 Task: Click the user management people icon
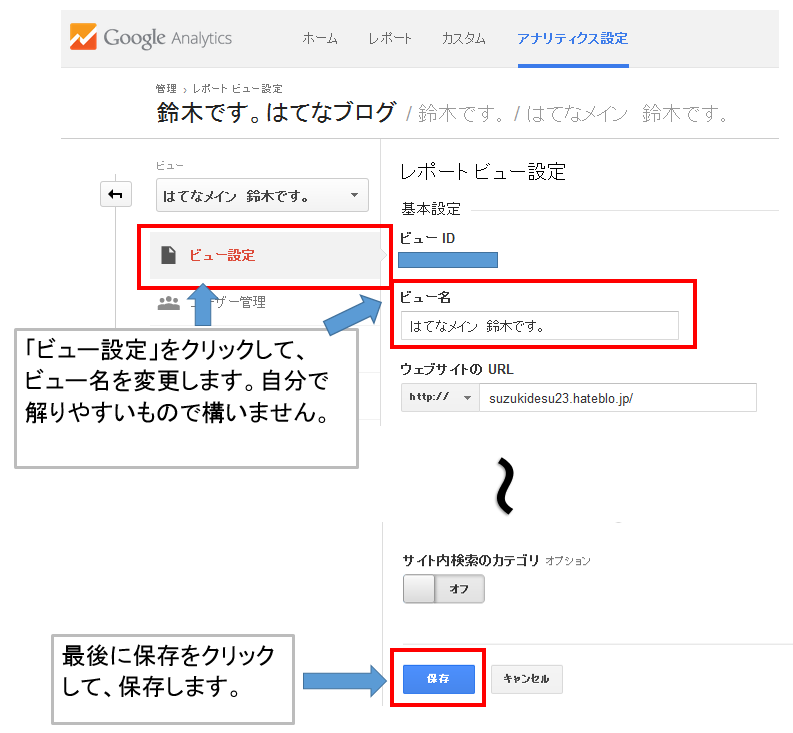168,303
